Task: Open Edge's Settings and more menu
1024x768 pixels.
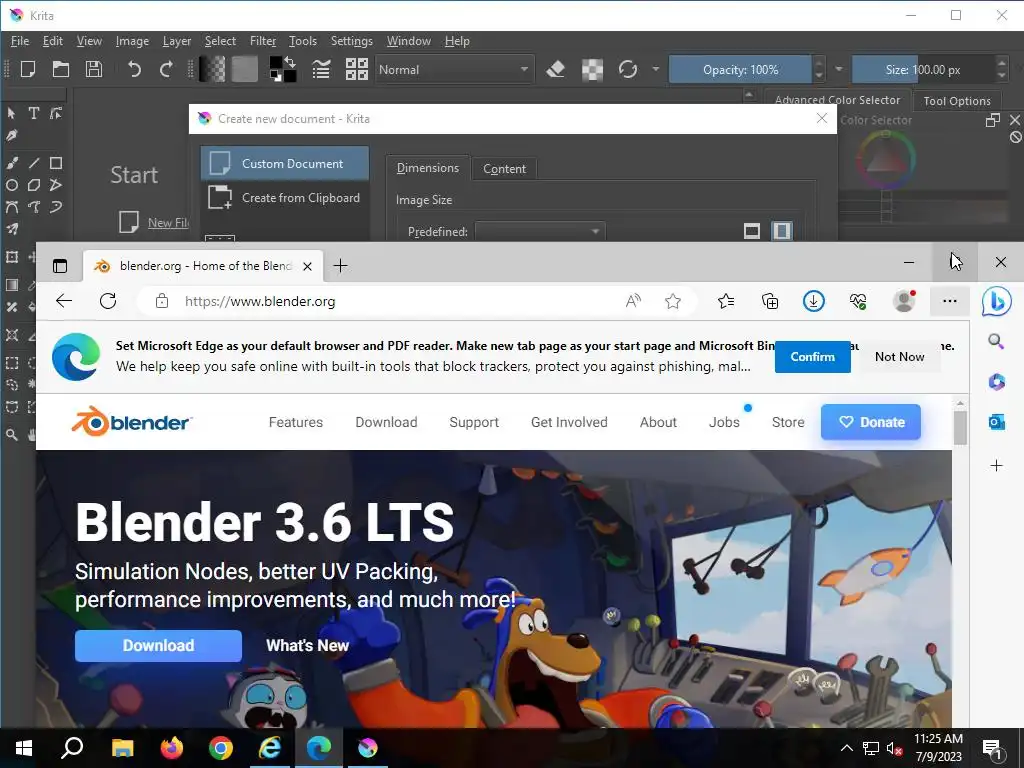Action: (950, 301)
